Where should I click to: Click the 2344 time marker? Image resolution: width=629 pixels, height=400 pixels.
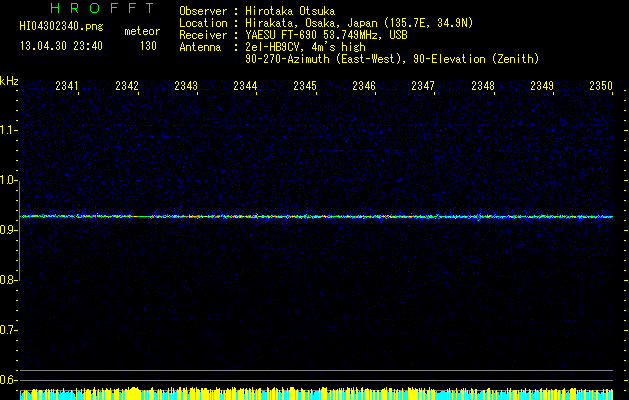[x=246, y=86]
